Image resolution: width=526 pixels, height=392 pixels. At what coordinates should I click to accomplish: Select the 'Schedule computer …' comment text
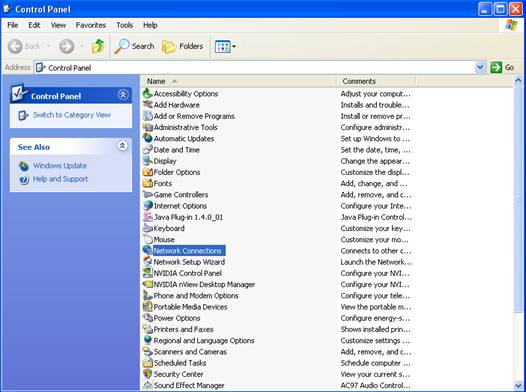tap(375, 363)
